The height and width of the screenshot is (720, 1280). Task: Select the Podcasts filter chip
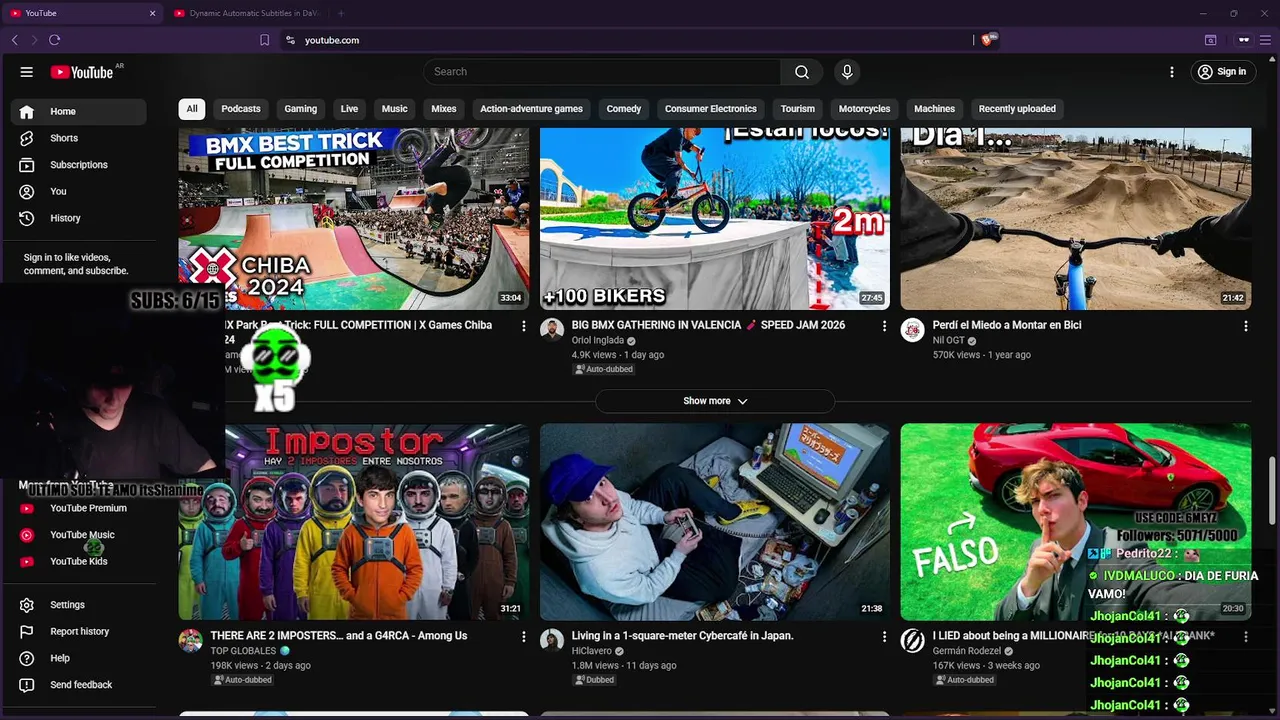coord(241,109)
